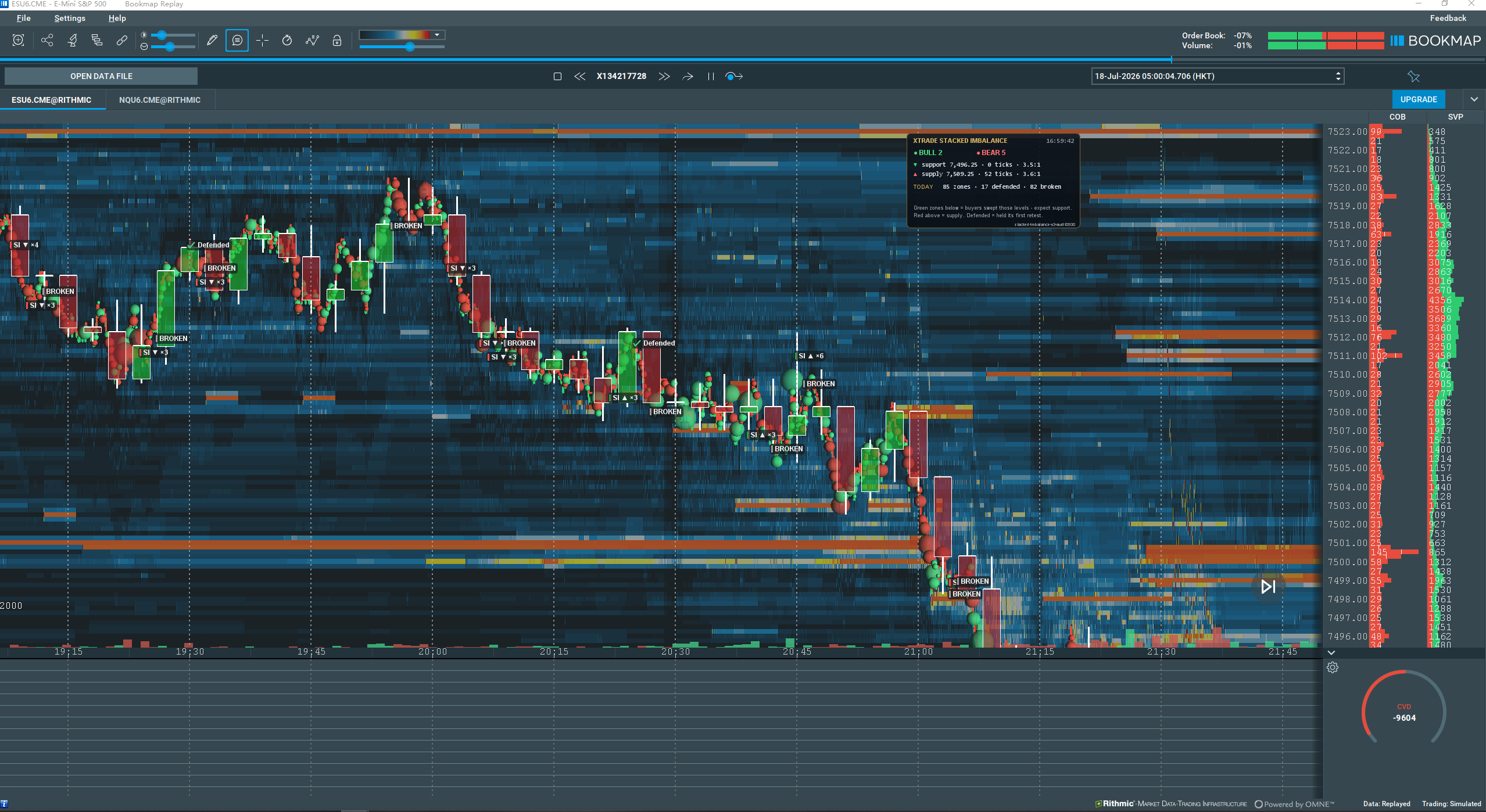Click the share icon in toolbar
The width and height of the screenshot is (1486, 812).
click(x=47, y=40)
